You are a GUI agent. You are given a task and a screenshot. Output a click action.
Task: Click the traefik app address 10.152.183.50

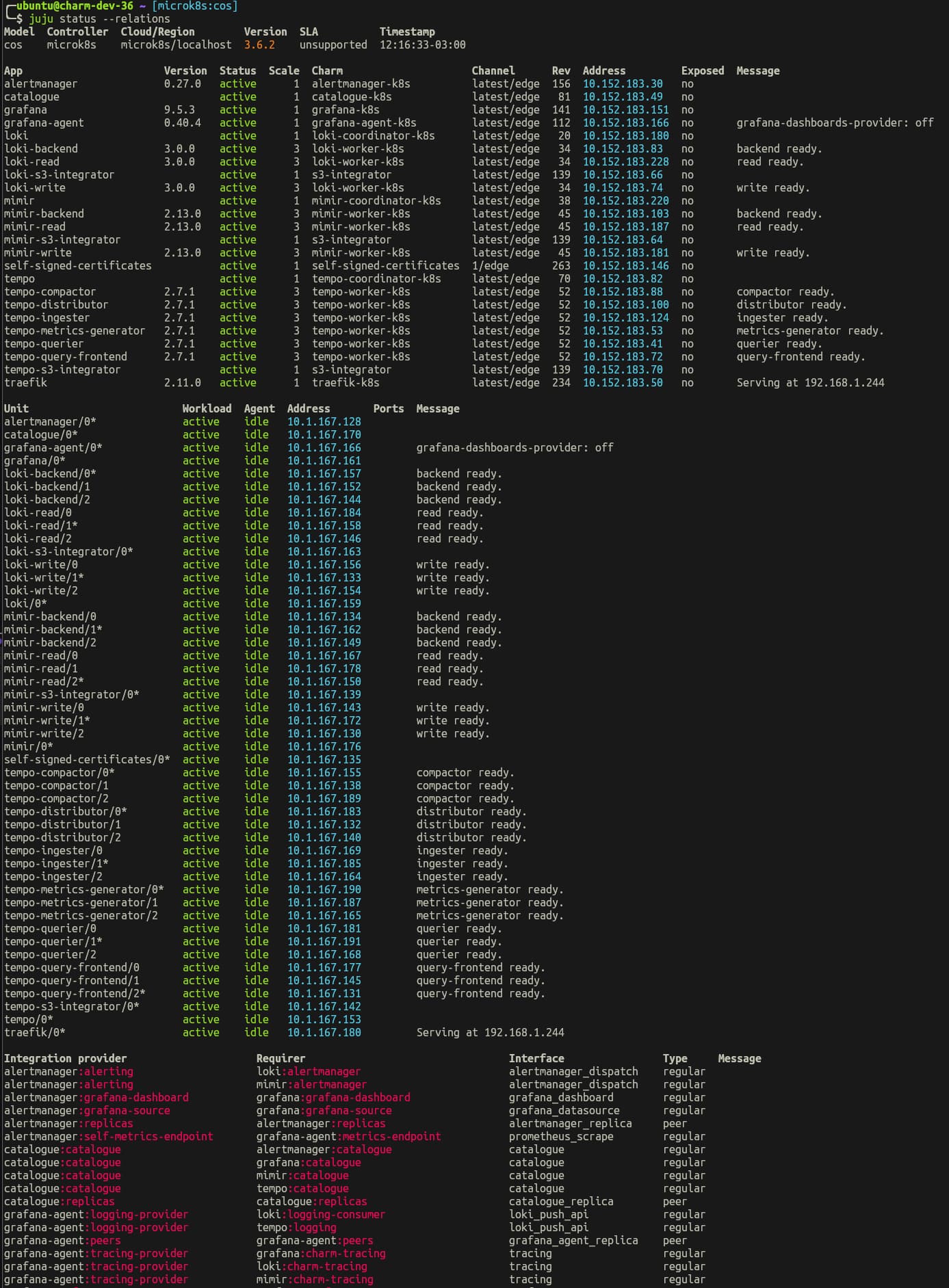(622, 383)
